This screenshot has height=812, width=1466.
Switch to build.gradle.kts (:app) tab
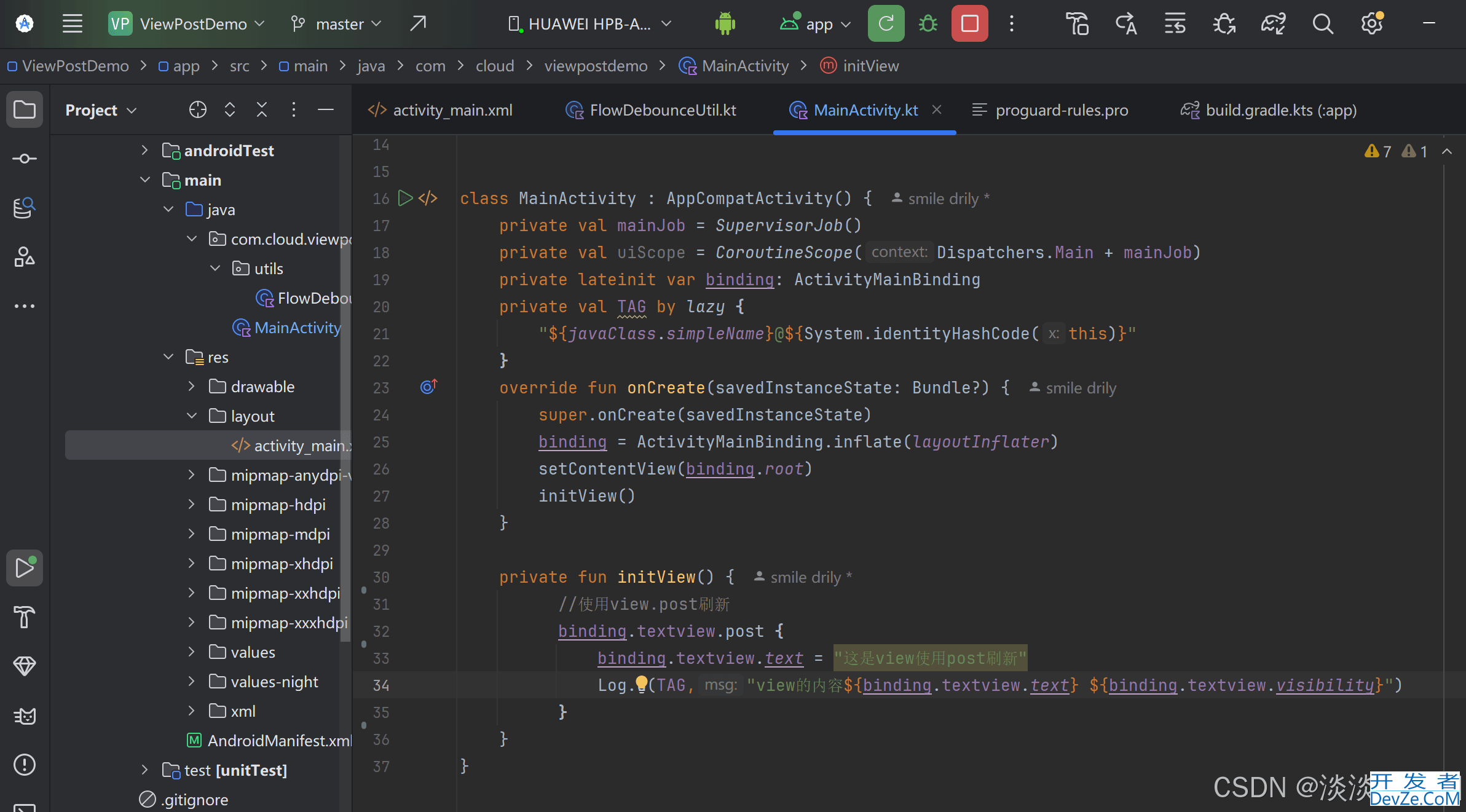pos(1269,110)
